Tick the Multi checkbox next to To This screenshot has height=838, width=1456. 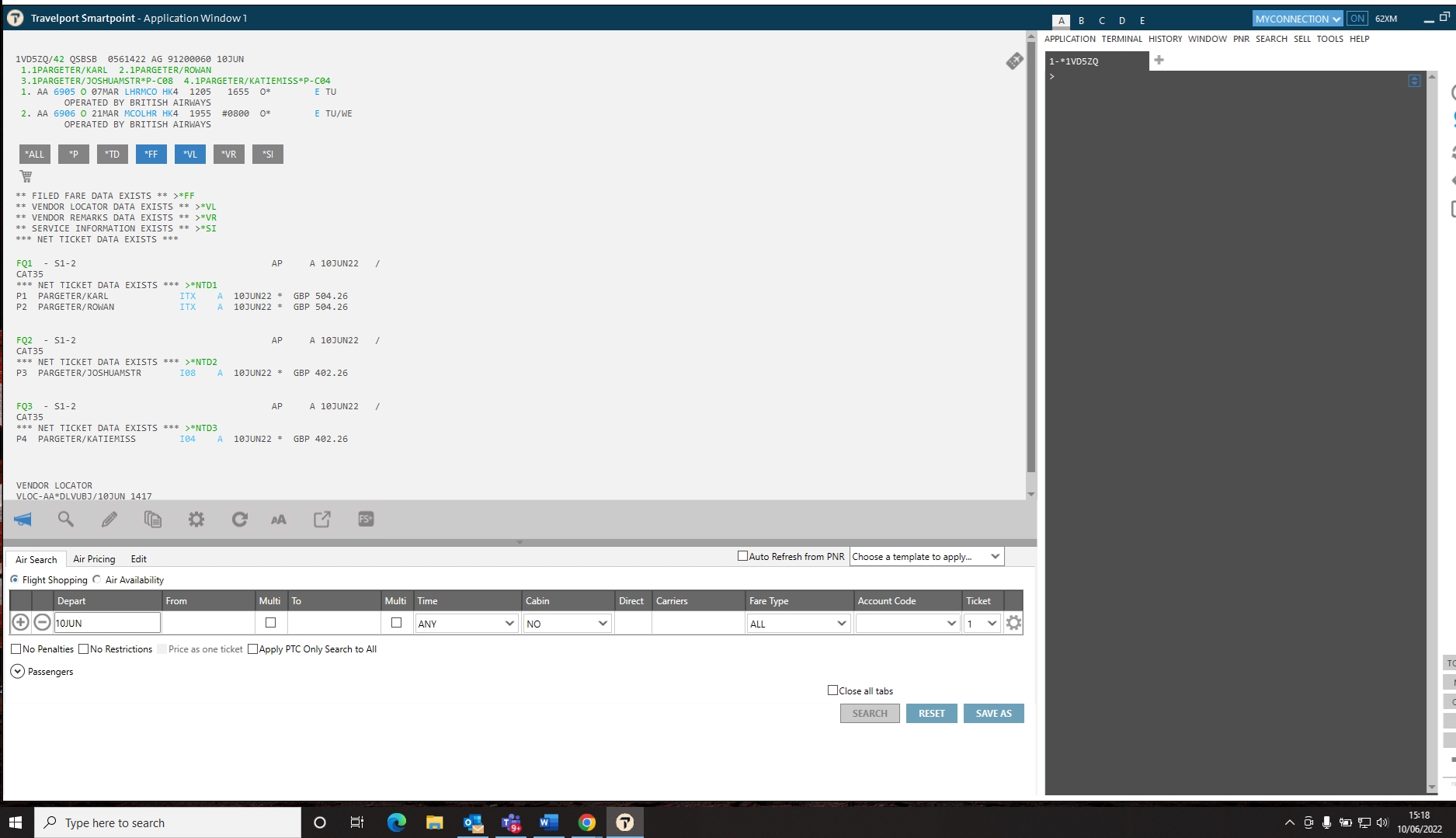(x=396, y=622)
